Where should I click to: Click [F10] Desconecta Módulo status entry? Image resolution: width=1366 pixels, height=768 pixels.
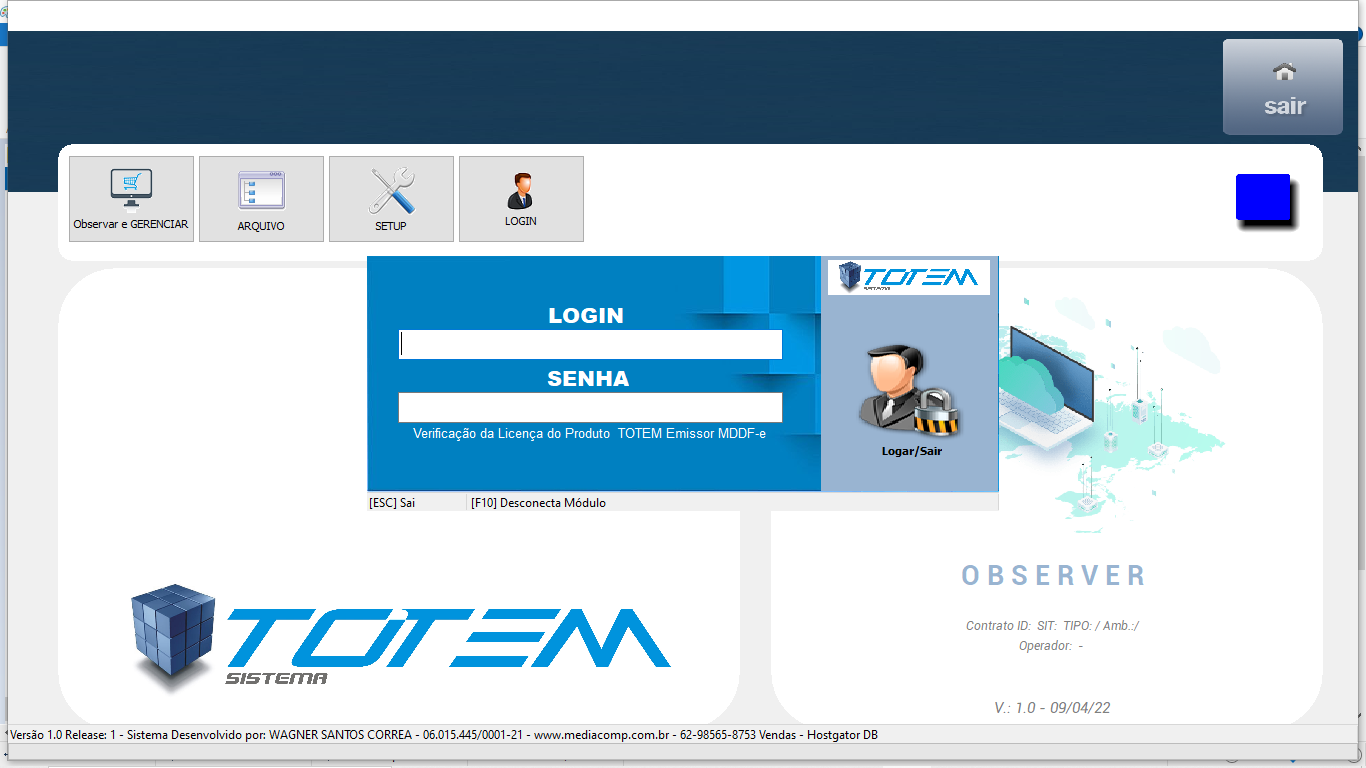538,502
